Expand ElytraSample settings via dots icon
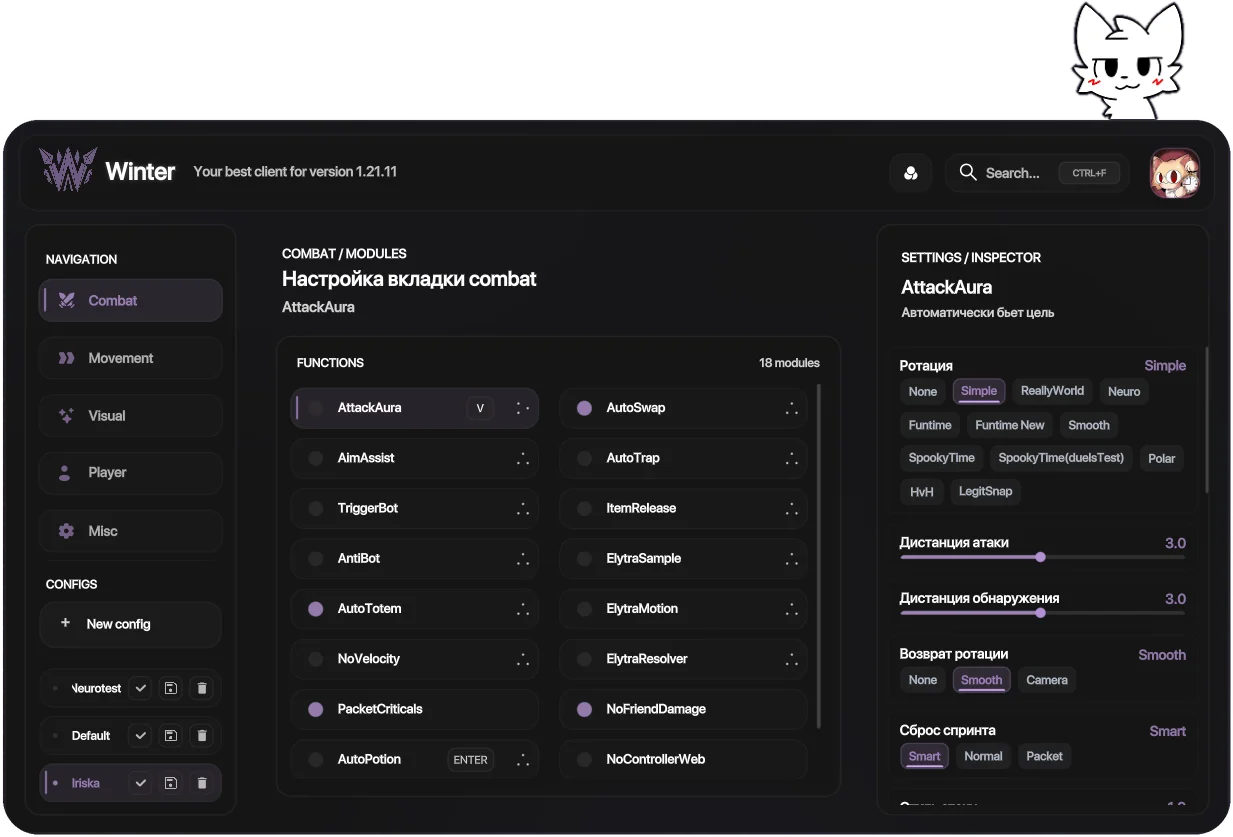 (791, 558)
